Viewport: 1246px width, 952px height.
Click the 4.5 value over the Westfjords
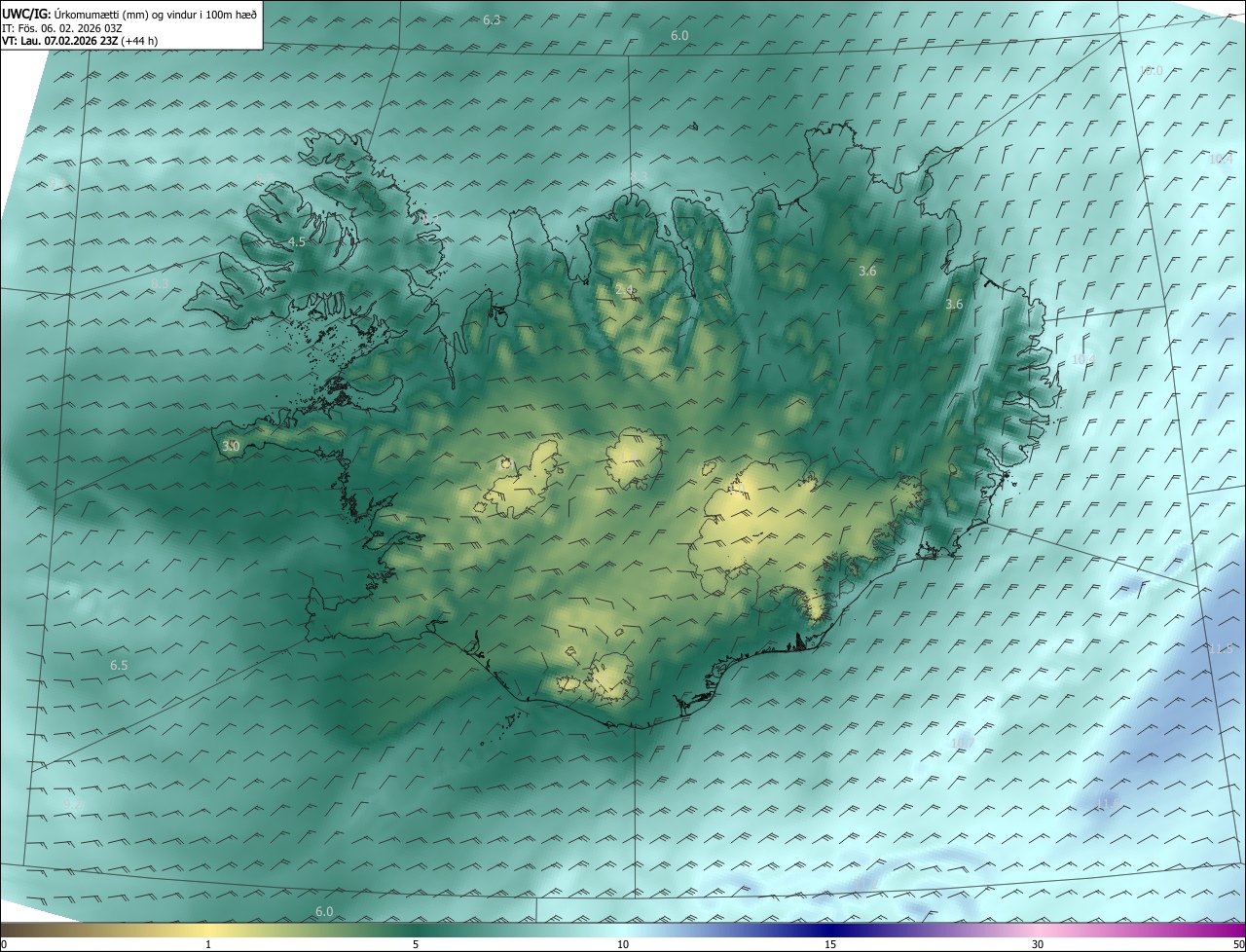(x=297, y=241)
